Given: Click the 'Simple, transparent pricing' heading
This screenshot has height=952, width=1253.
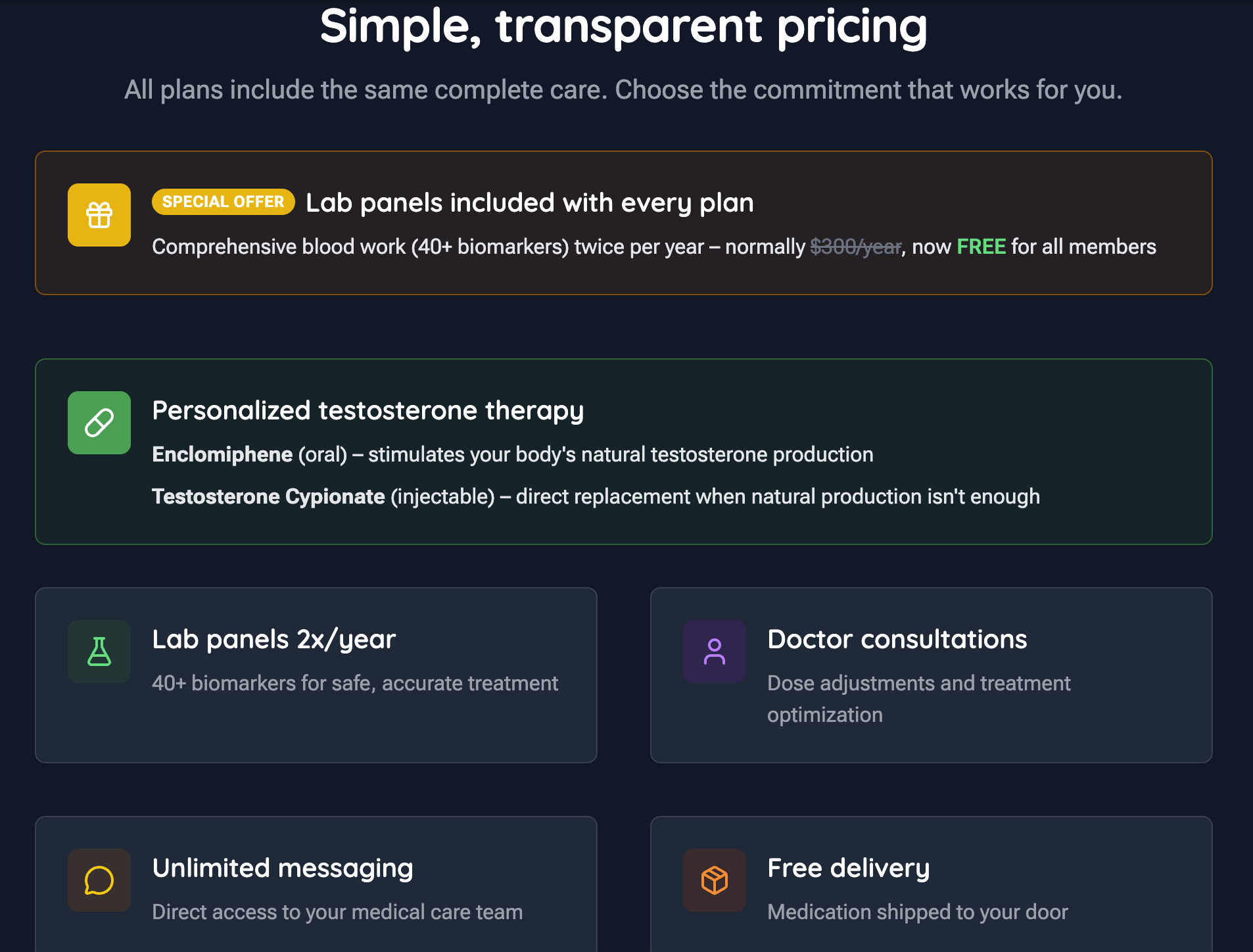Looking at the screenshot, I should click(x=623, y=26).
